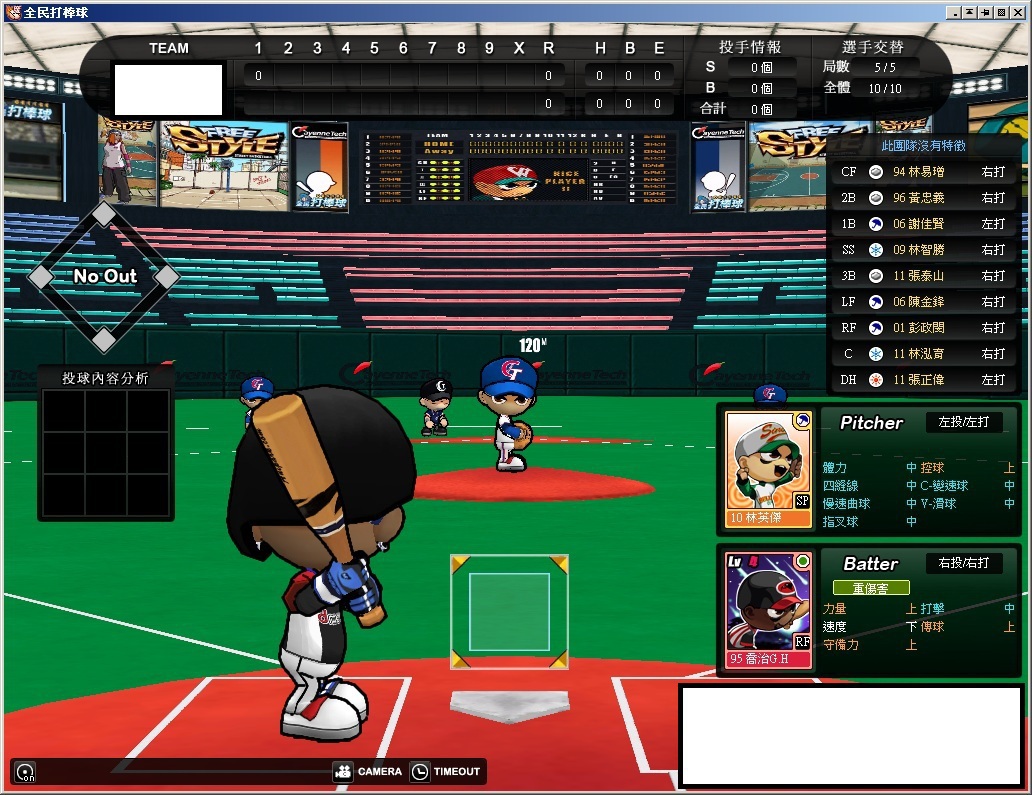
Task: Click the SP badge on pitcher card
Action: 802,501
